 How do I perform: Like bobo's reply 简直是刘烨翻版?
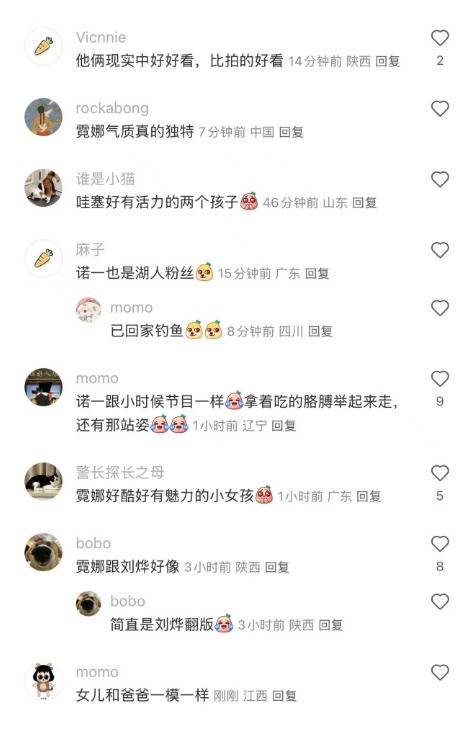click(439, 602)
